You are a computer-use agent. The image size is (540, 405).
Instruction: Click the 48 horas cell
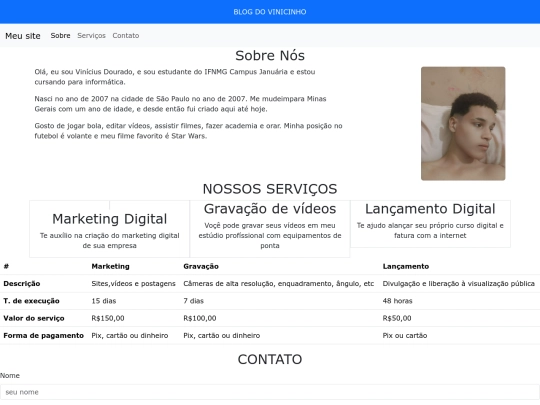pos(397,301)
